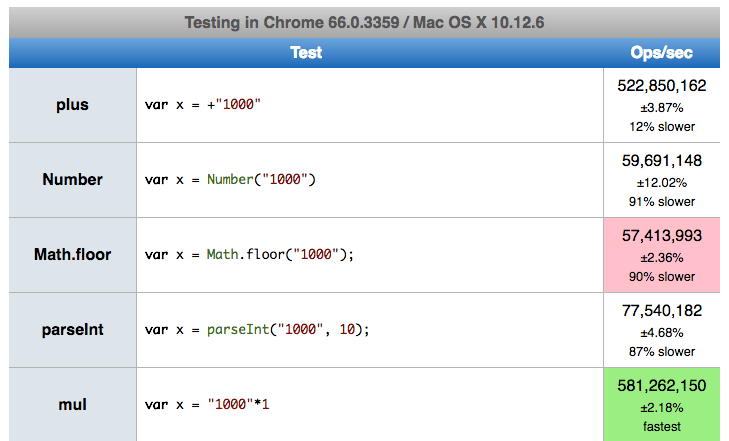Viewport: 729px width, 441px height.
Task: Click the 522,850,162 ops/sec result
Action: pos(661,86)
